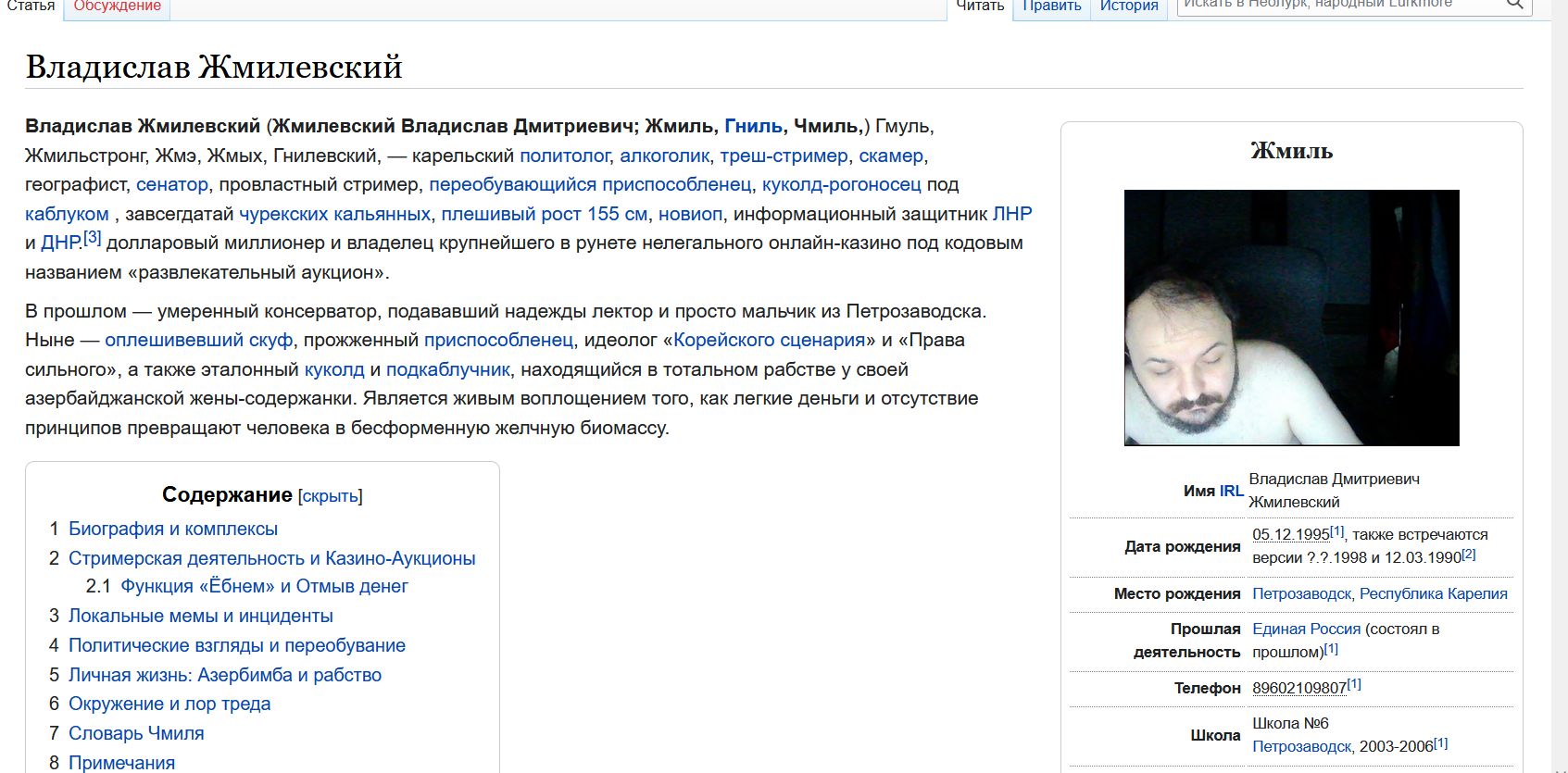Switch to the Статья tab
This screenshot has height=773, width=1568.
coord(31,6)
